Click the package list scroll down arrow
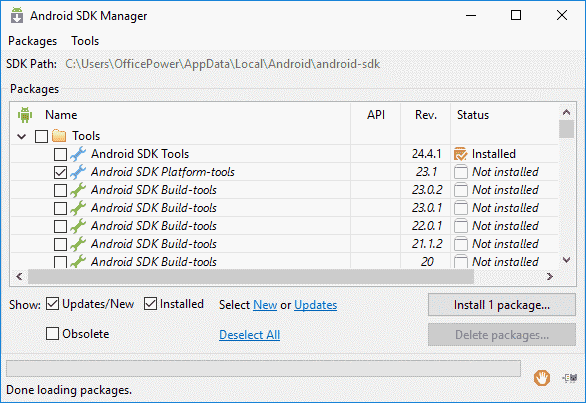The image size is (586, 403). 567,260
